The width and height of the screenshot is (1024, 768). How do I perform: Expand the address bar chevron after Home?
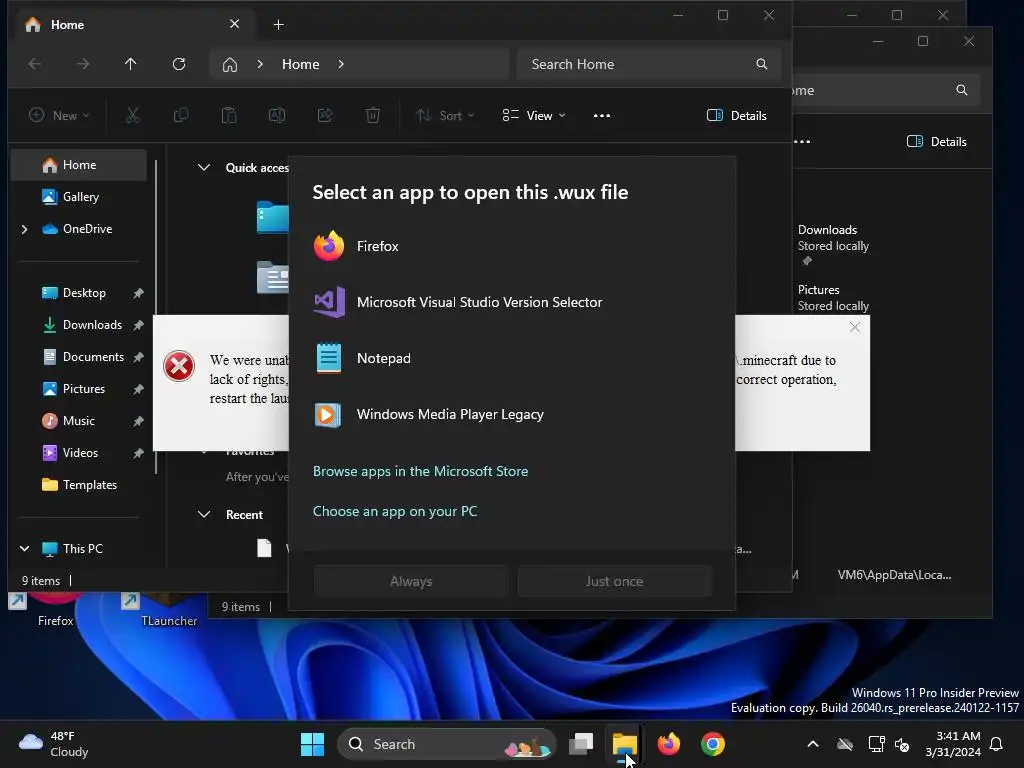(x=341, y=64)
